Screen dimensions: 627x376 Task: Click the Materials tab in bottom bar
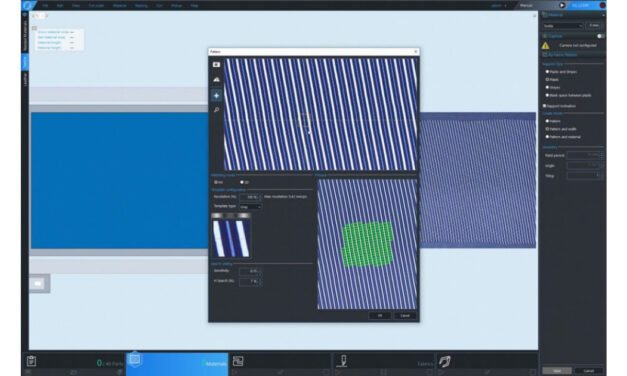(x=177, y=363)
